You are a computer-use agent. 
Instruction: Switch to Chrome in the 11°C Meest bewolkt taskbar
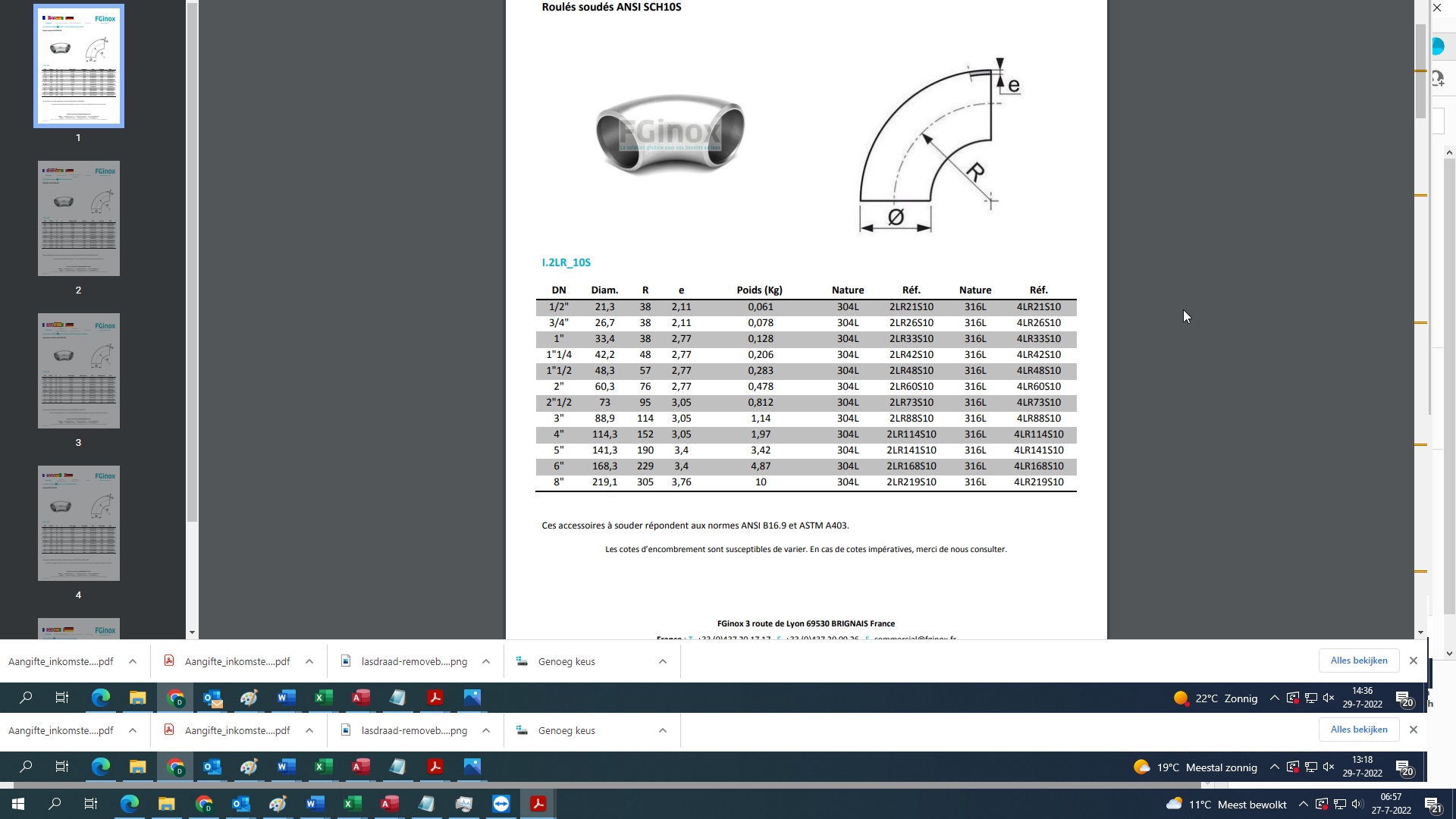pos(204,804)
